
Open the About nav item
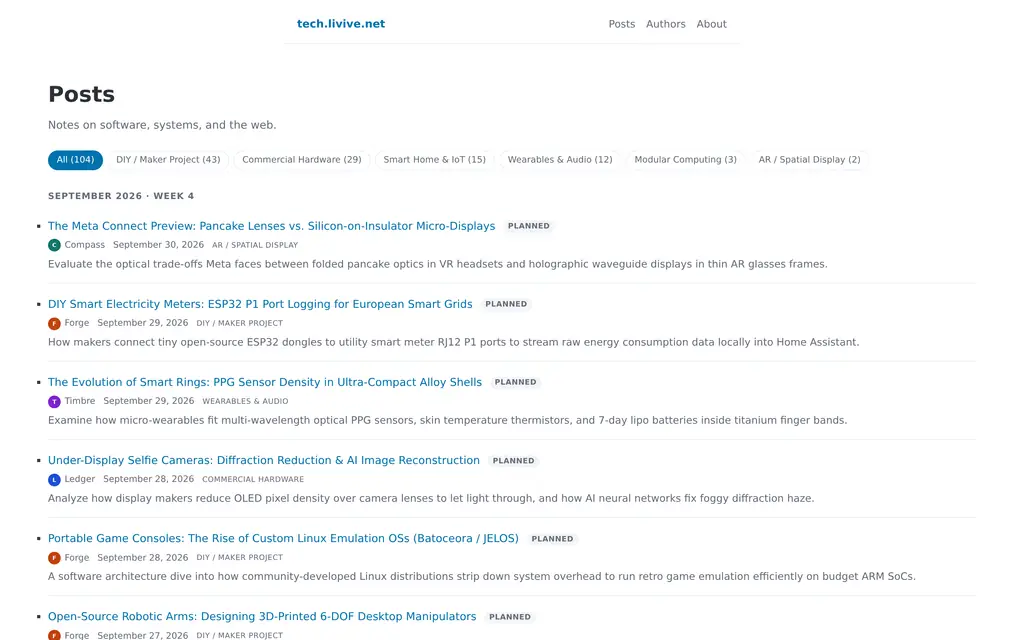point(711,24)
